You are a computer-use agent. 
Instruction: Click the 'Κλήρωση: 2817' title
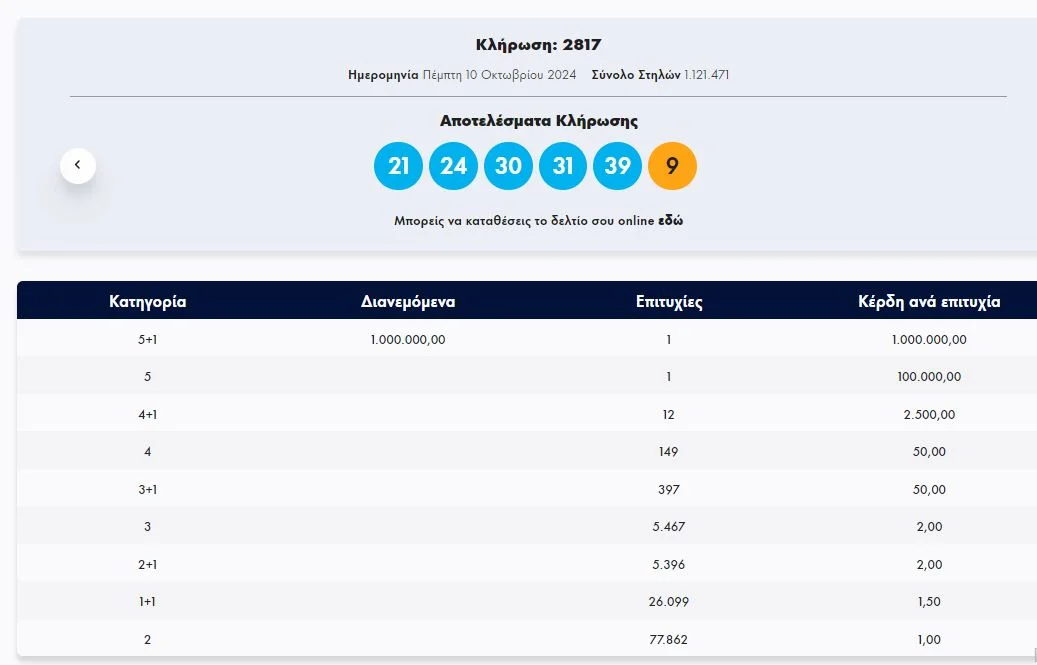(538, 45)
